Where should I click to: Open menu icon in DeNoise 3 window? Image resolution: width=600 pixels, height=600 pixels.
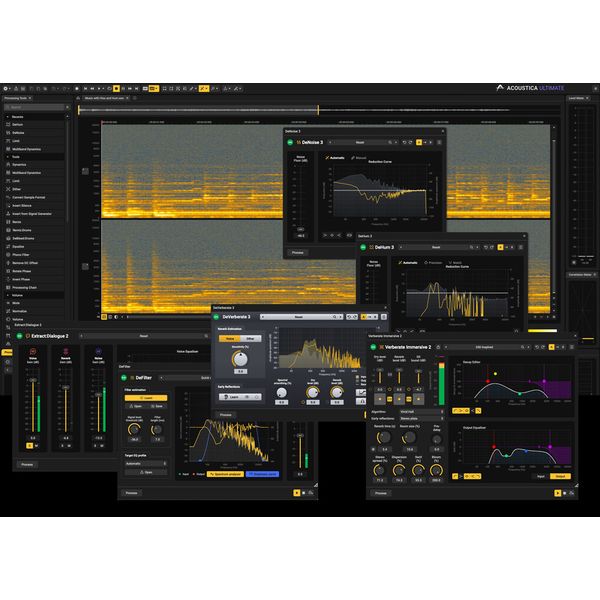pyautogui.click(x=439, y=142)
